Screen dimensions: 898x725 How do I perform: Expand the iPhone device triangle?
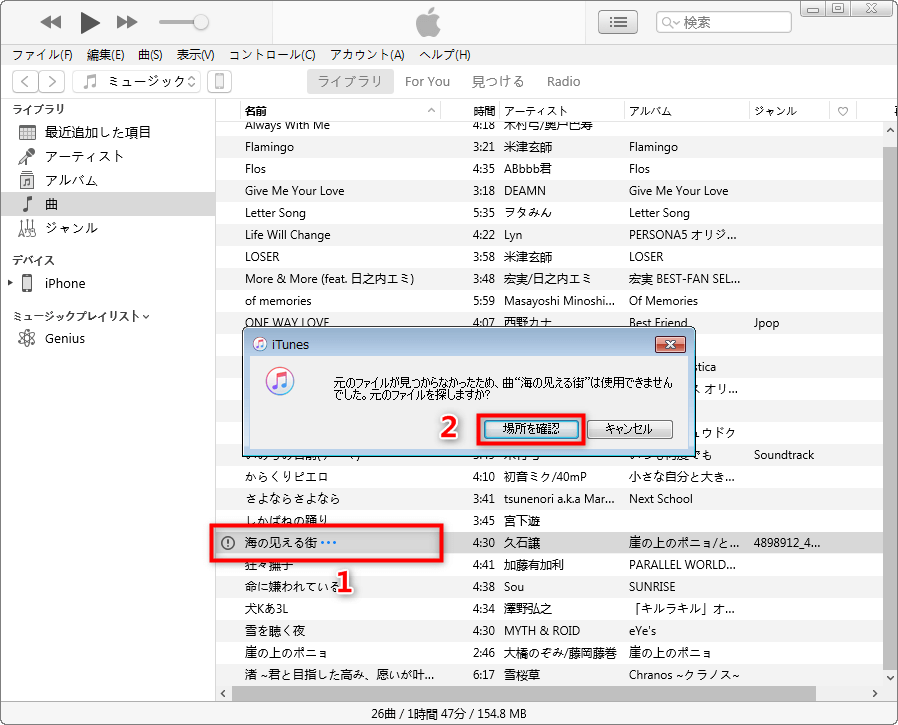click(x=10, y=283)
